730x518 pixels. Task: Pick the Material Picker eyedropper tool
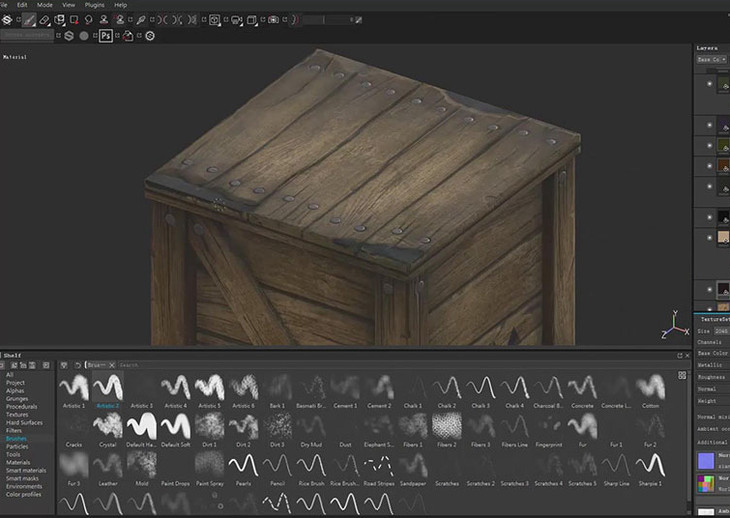(141, 20)
